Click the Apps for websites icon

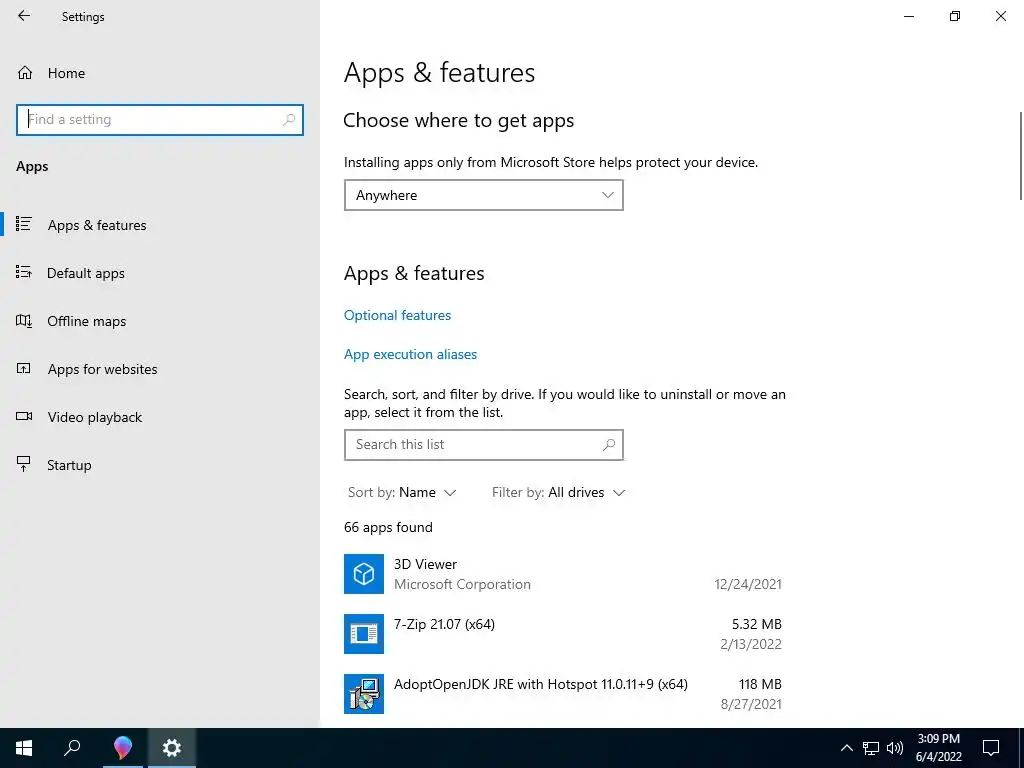[24, 368]
